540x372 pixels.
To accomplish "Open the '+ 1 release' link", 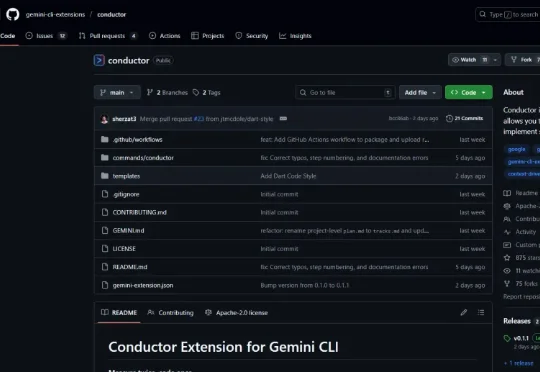I will pyautogui.click(x=519, y=363).
